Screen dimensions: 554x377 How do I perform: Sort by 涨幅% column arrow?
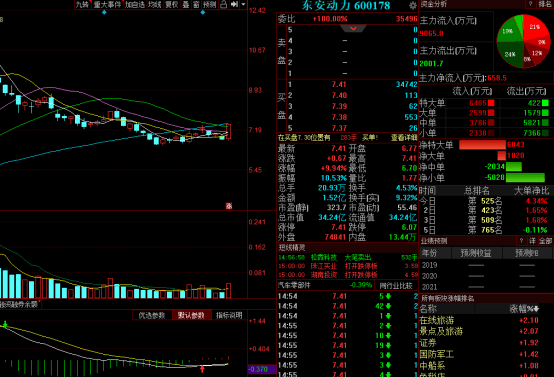click(x=536, y=309)
